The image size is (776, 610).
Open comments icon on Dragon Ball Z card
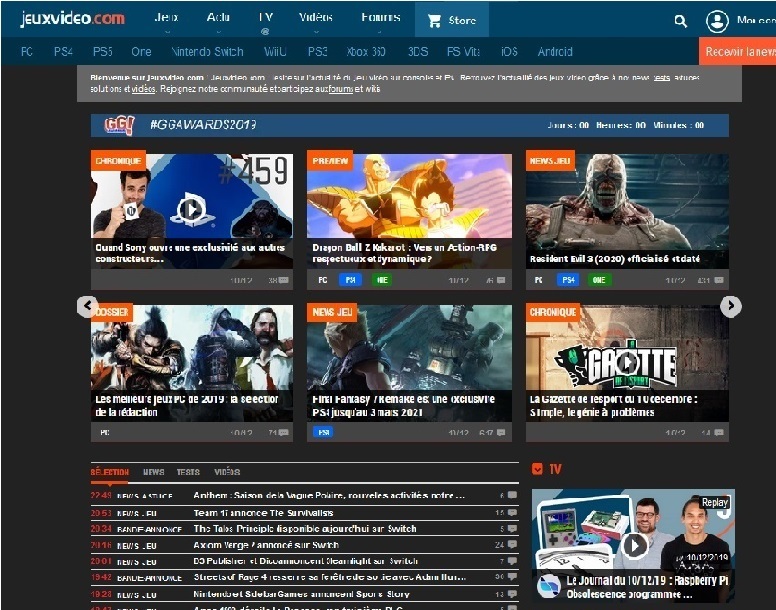click(501, 280)
